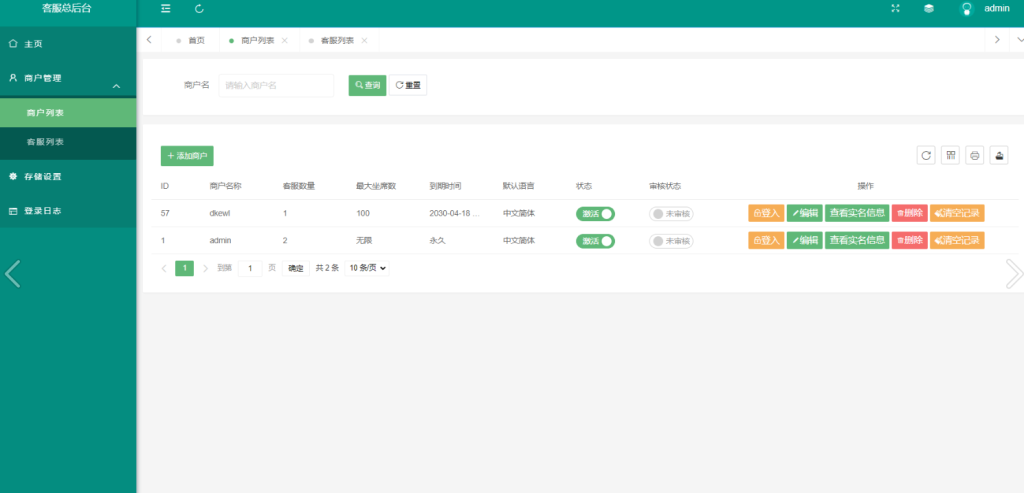The width and height of the screenshot is (1024, 493).
Task: Click the 添加商户 button
Action: pyautogui.click(x=187, y=156)
